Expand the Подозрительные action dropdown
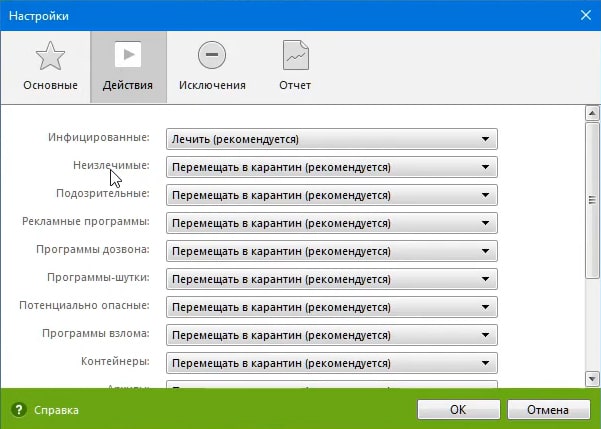Screen dimensions: 601x429 tap(332, 194)
